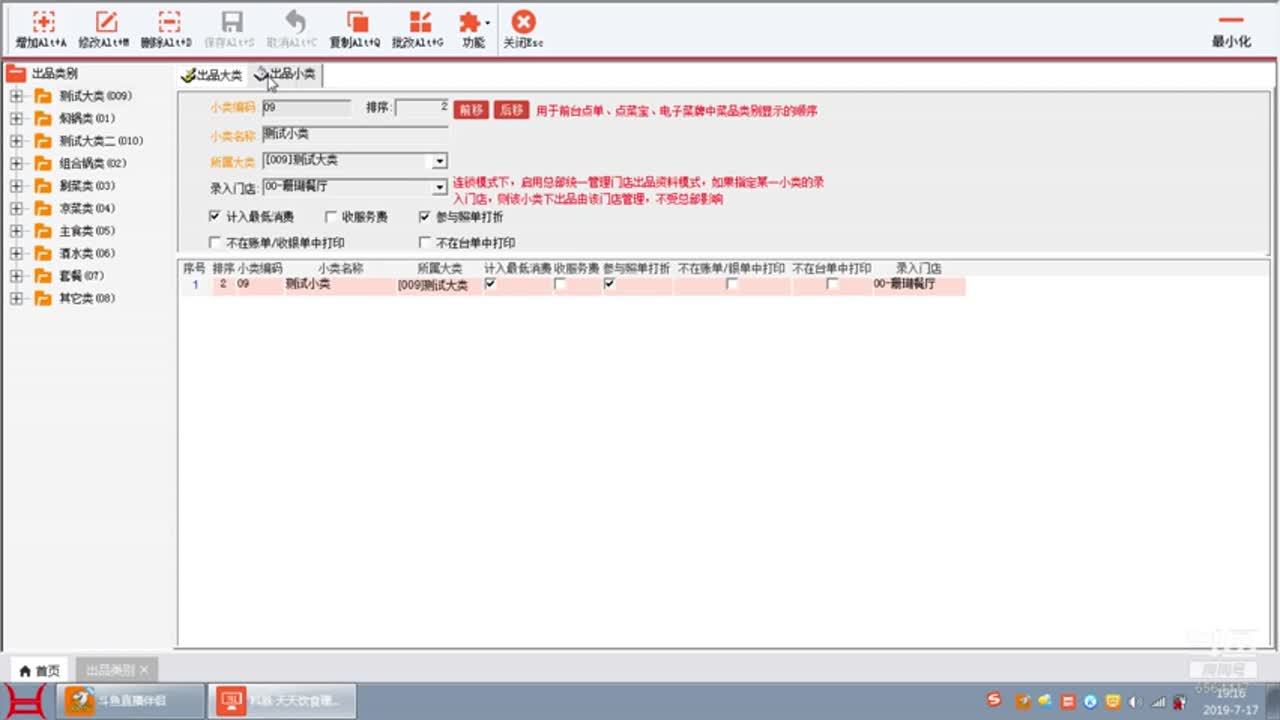Image resolution: width=1280 pixels, height=720 pixels.
Task: Open the 批改 (Batch edit) tool
Action: pyautogui.click(x=418, y=23)
